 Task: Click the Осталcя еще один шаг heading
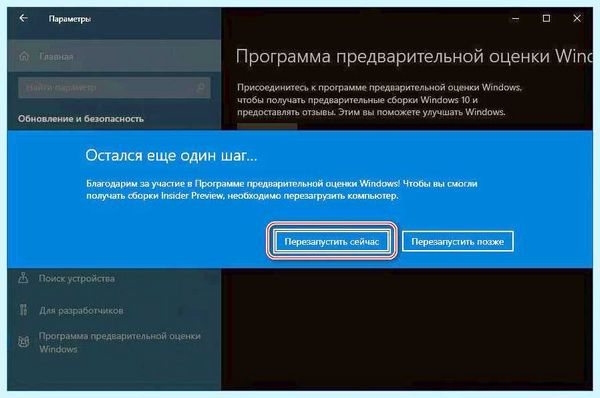point(171,156)
